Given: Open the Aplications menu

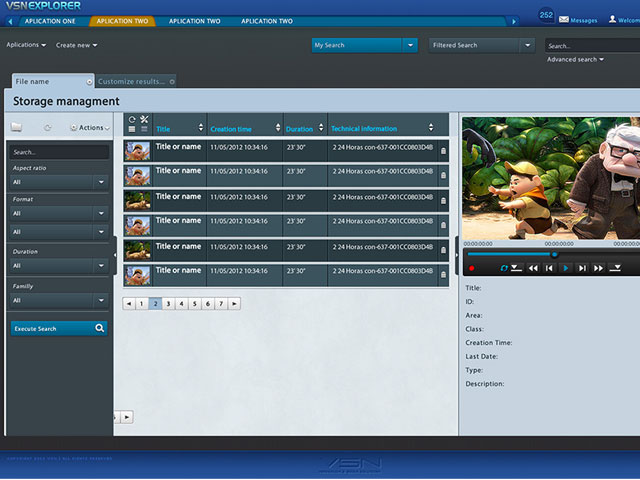Looking at the screenshot, I should (x=26, y=44).
